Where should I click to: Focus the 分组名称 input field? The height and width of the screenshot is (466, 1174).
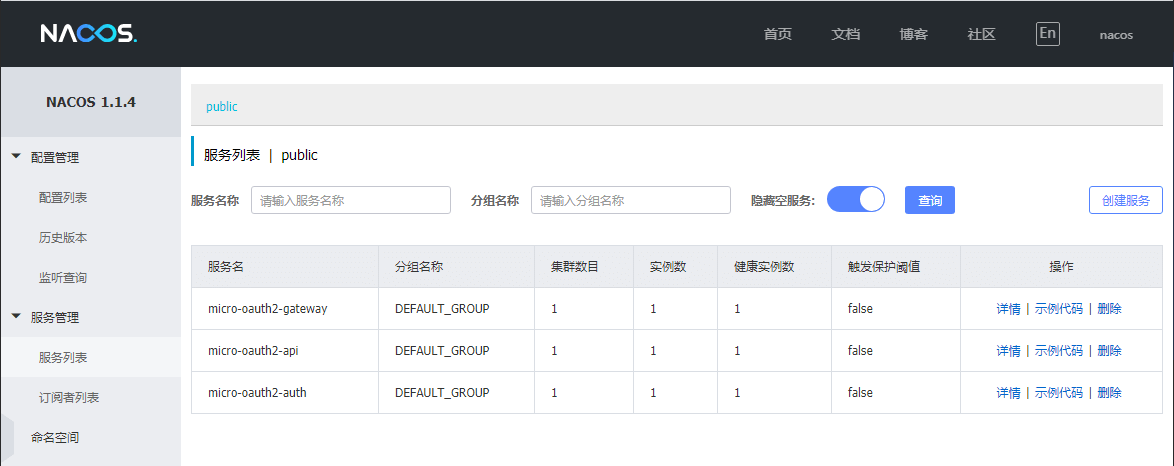pos(630,200)
